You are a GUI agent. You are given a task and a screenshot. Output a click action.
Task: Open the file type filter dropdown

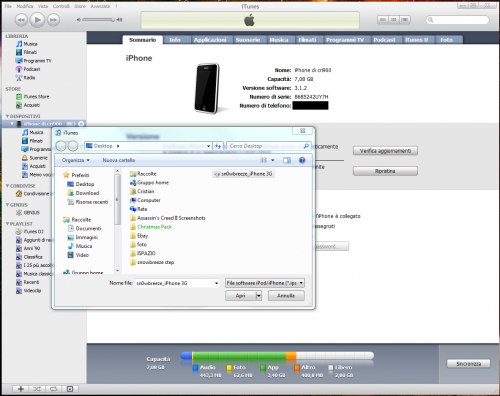[265, 283]
